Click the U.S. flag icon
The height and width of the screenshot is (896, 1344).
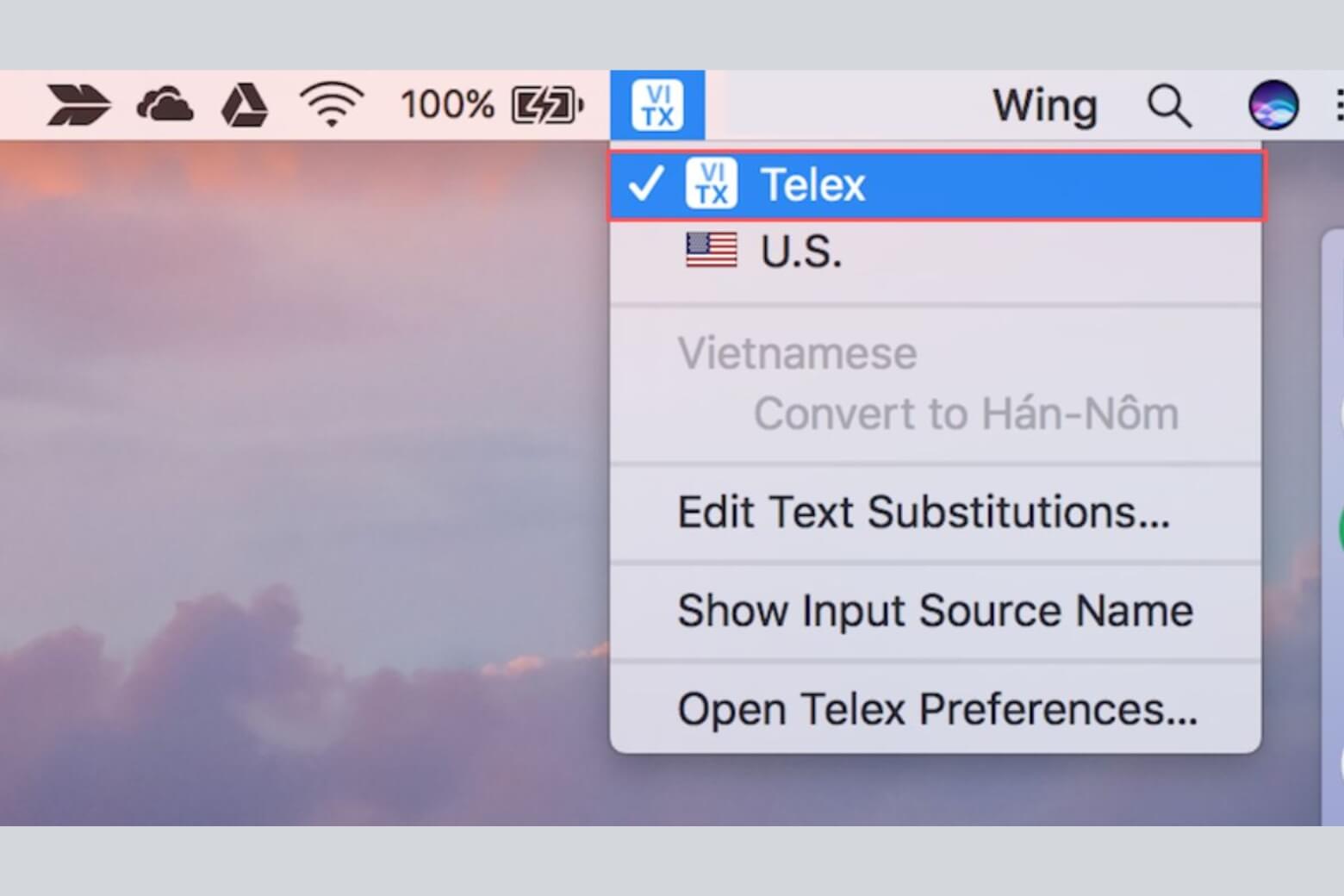tap(711, 250)
